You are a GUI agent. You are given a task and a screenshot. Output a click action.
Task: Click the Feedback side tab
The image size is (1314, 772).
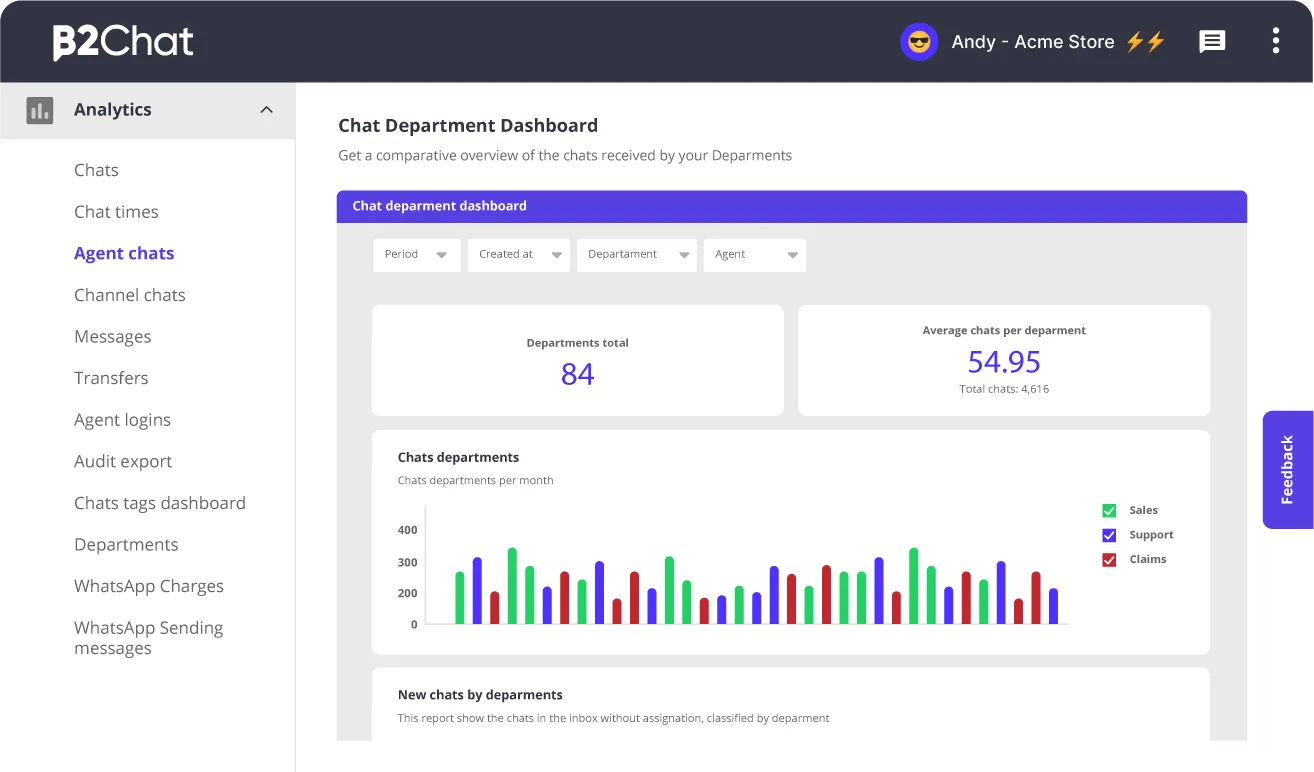tap(1288, 469)
